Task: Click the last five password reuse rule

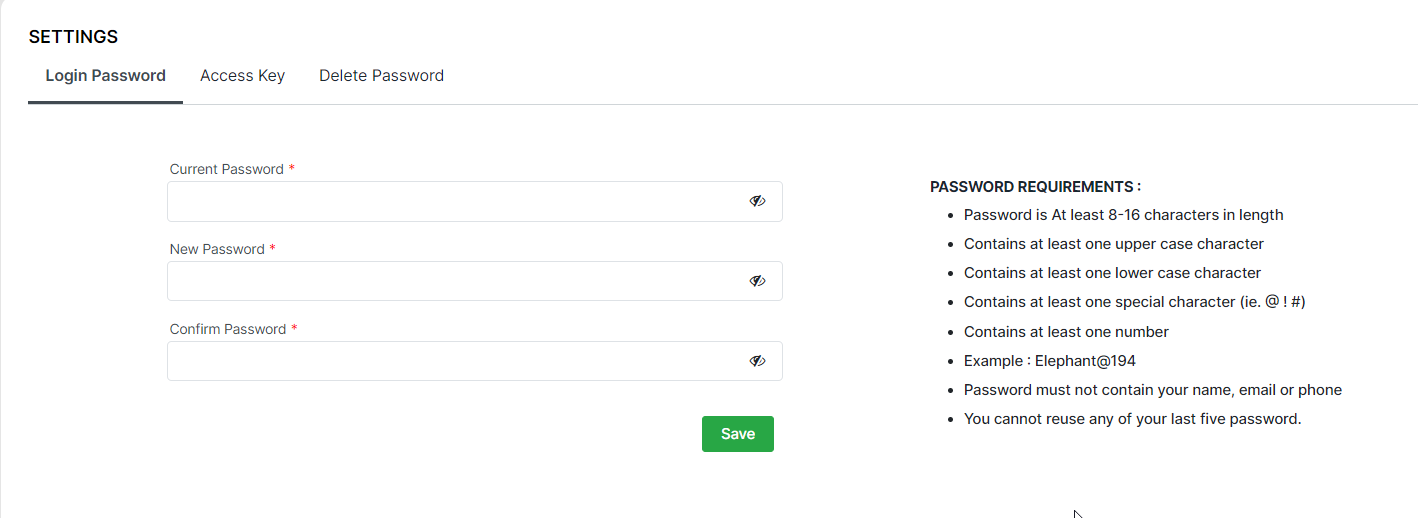Action: (x=1132, y=419)
